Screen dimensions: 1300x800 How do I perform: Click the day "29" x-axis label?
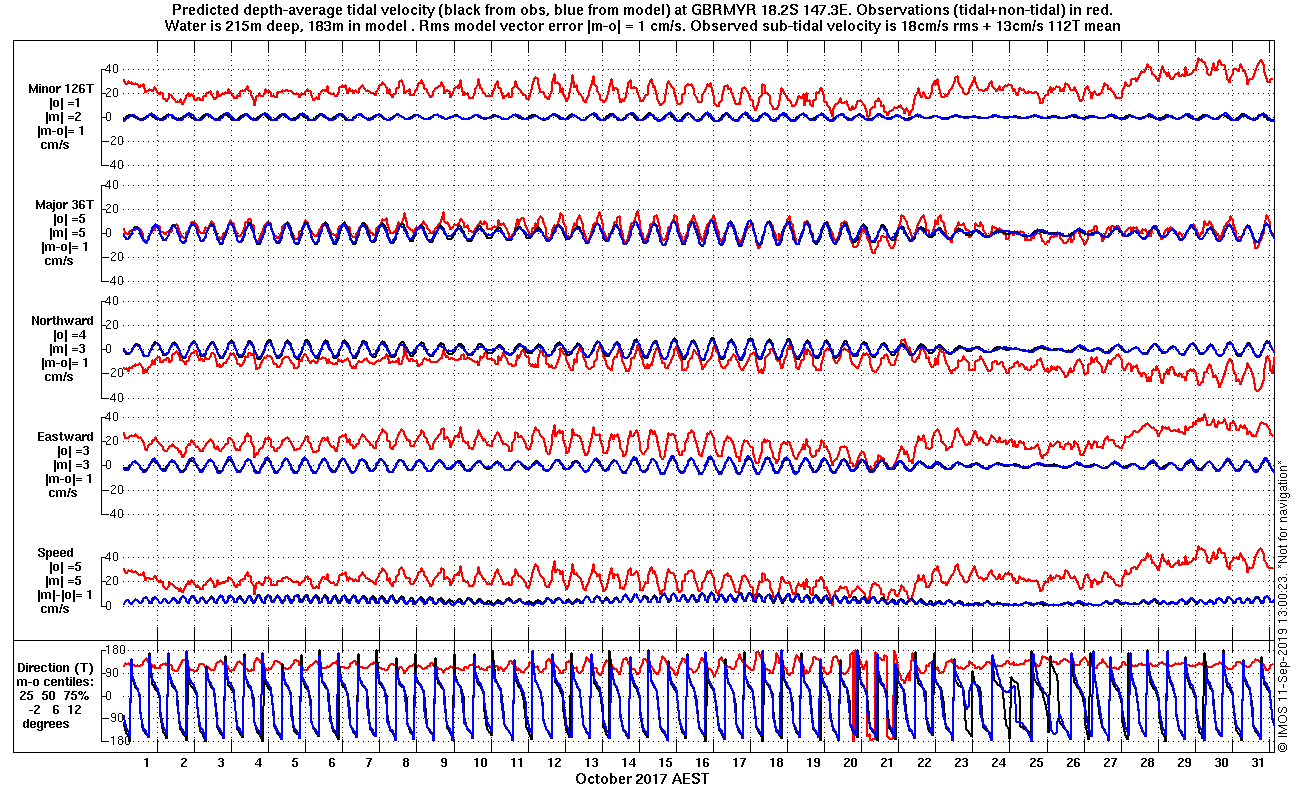[x=1183, y=762]
